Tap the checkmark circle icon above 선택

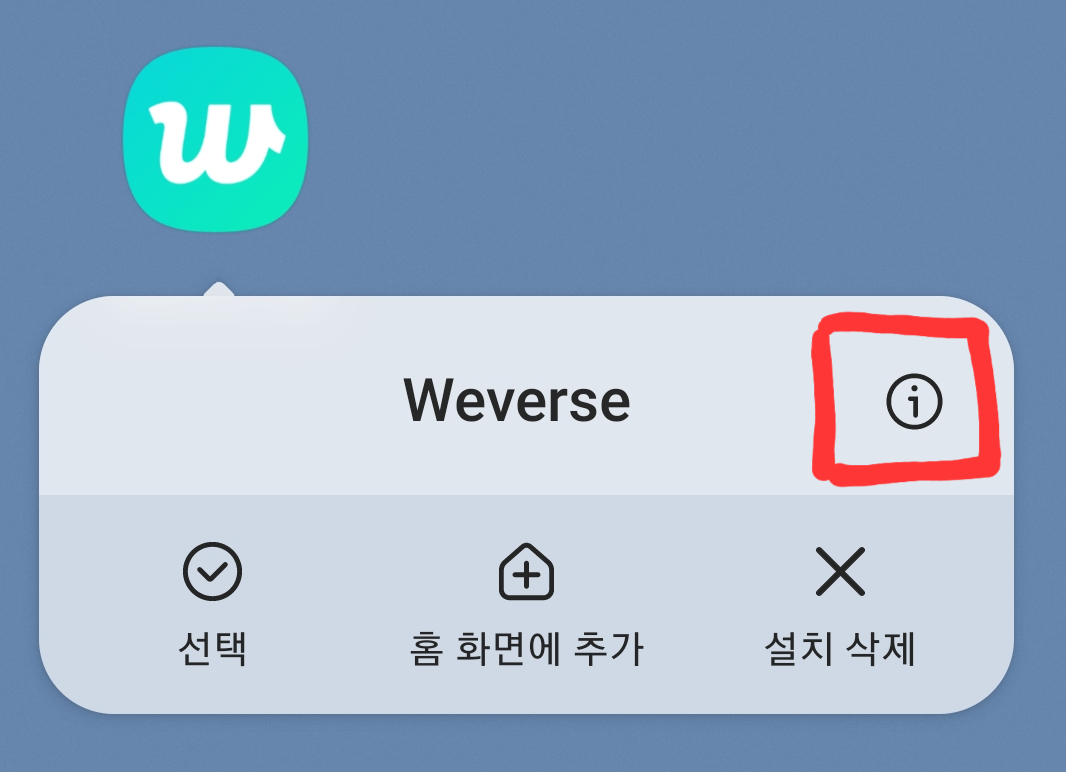click(212, 572)
